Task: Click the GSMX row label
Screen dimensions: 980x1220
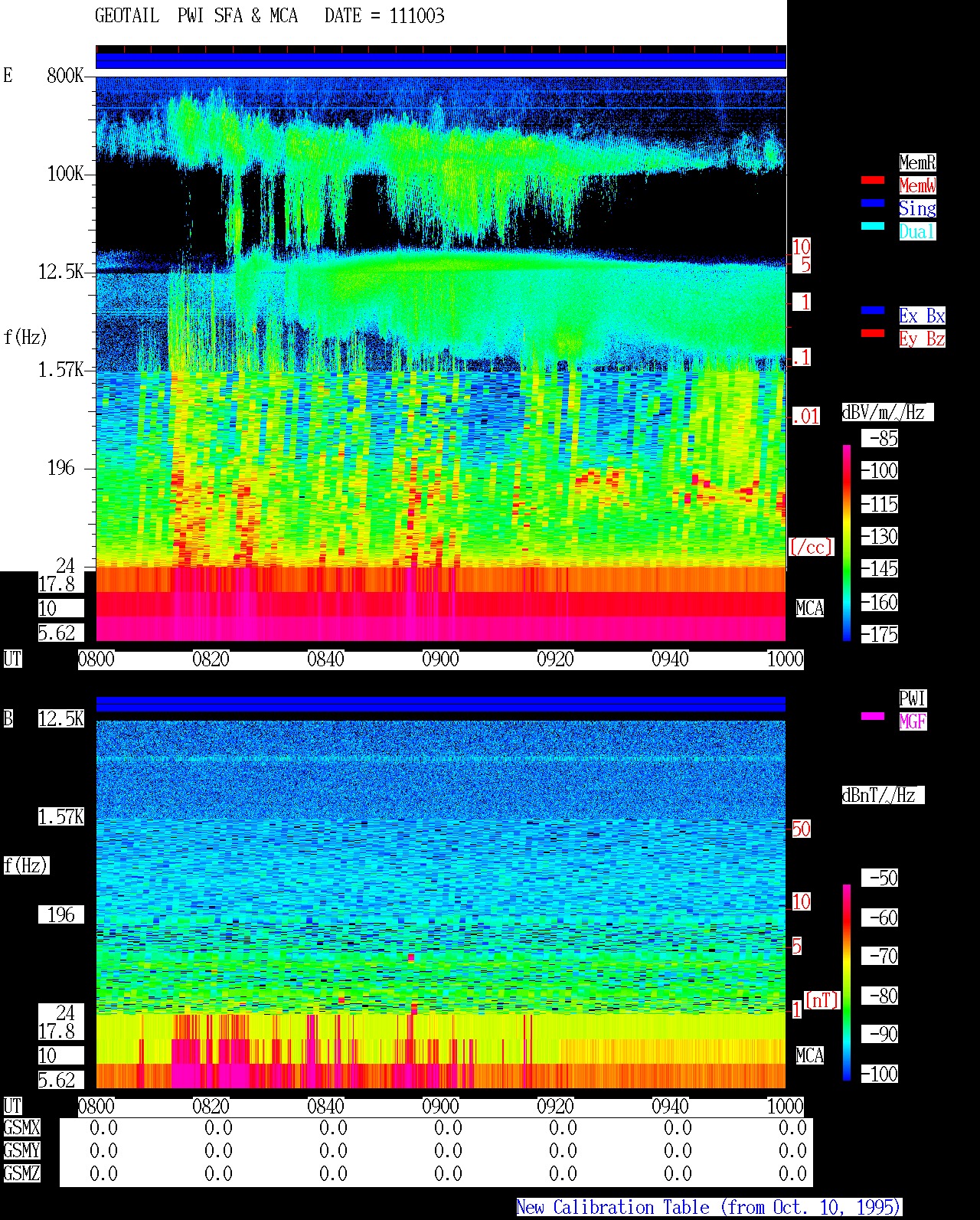Action: point(21,1128)
